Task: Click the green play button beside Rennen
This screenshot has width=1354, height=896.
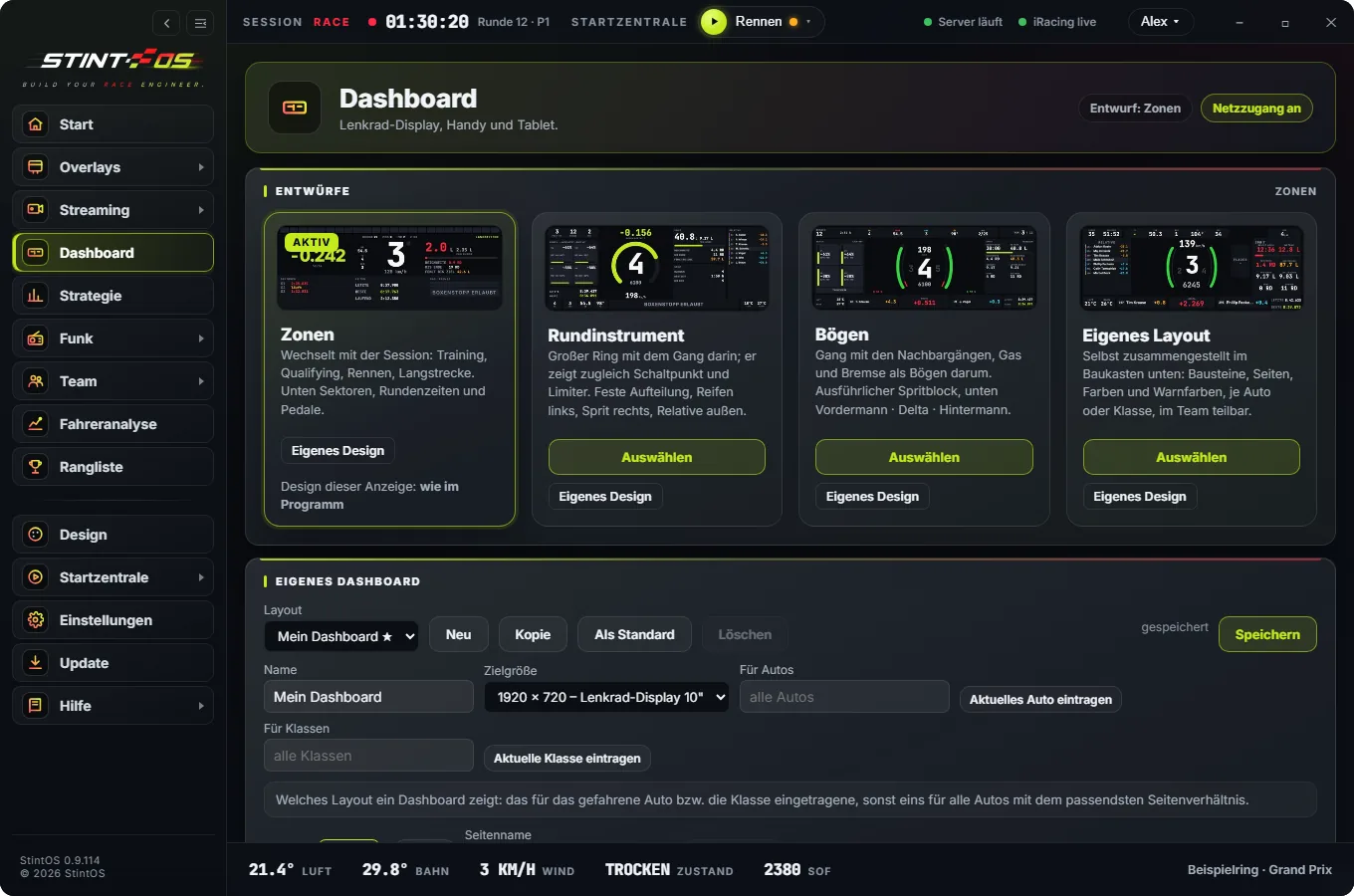Action: click(x=714, y=22)
